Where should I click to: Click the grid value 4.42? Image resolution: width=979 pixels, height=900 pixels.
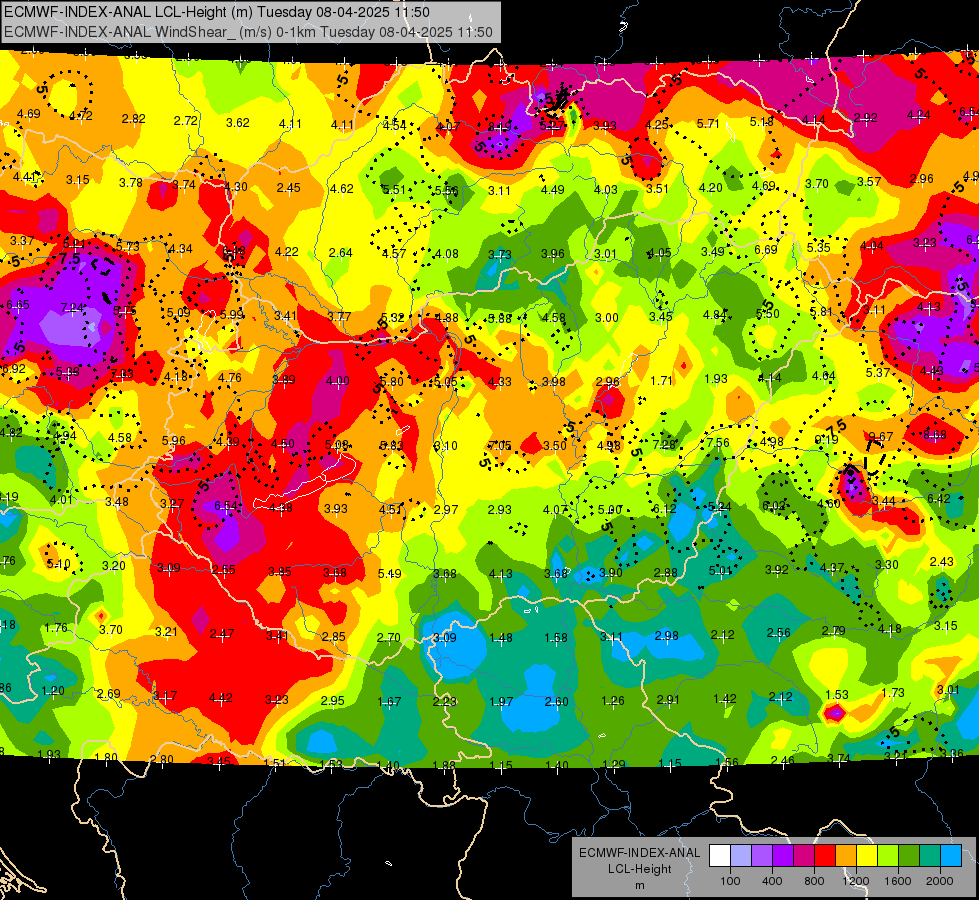click(x=221, y=698)
